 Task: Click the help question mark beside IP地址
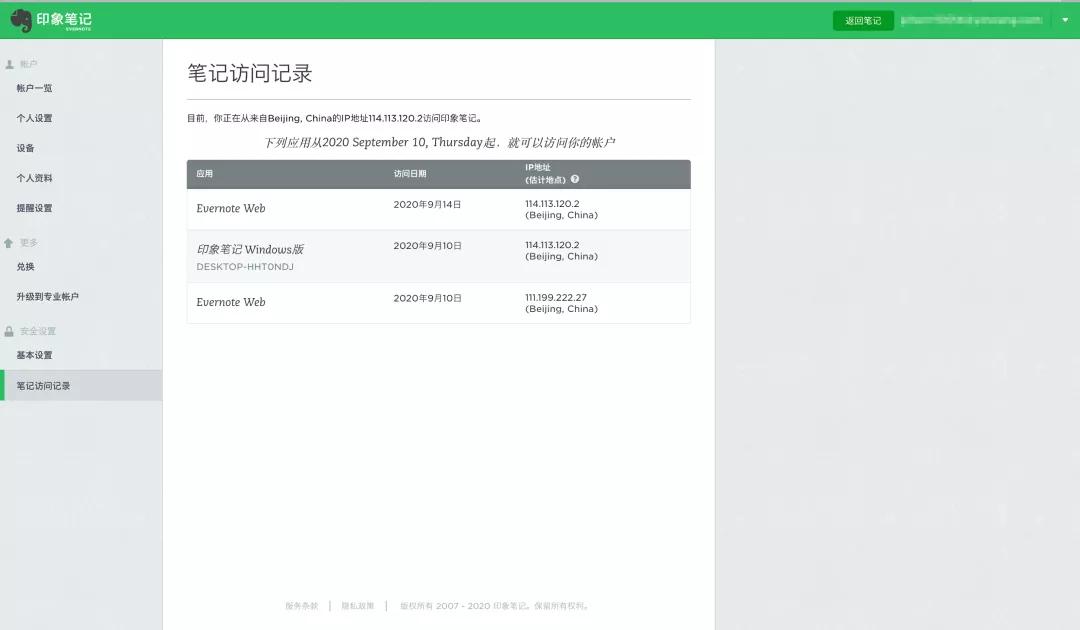[574, 179]
